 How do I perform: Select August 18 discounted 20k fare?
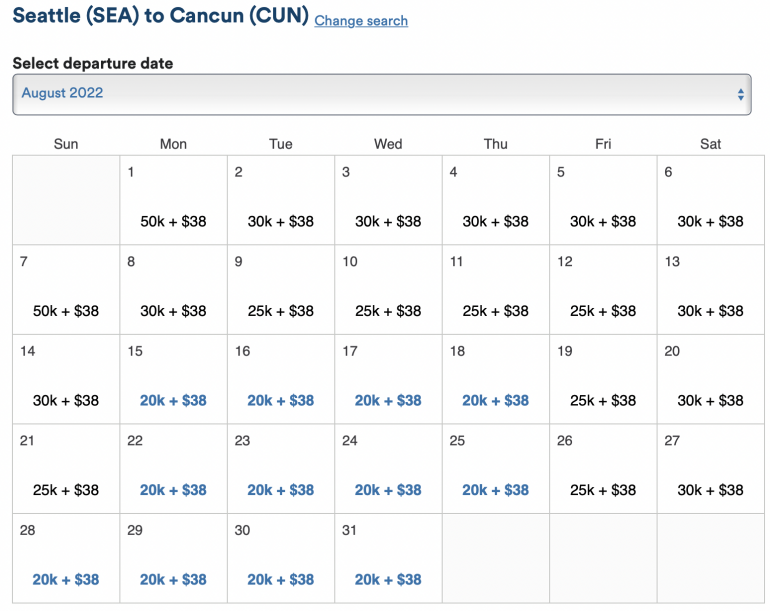click(x=495, y=400)
